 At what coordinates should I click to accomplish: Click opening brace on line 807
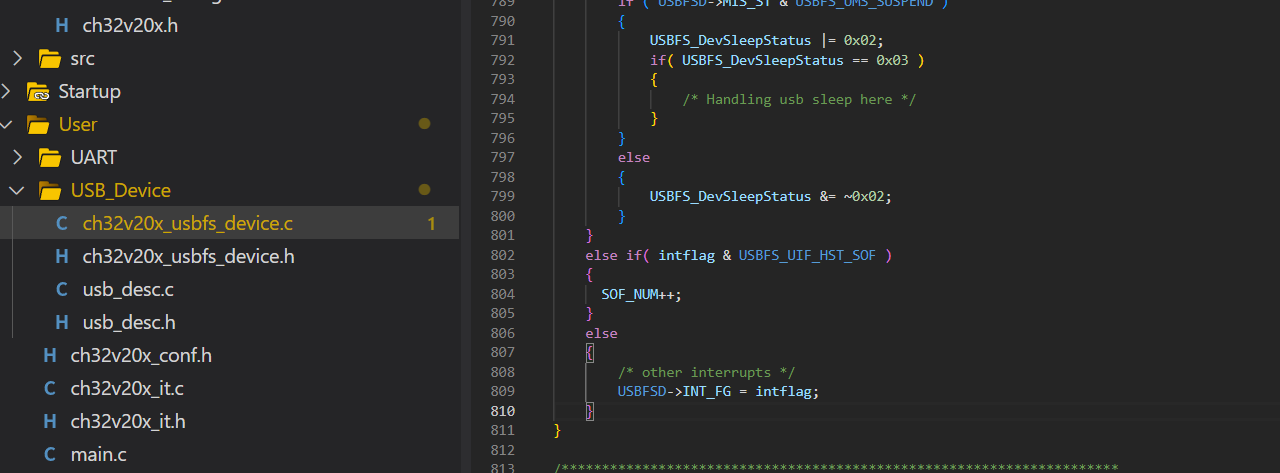[x=590, y=352]
